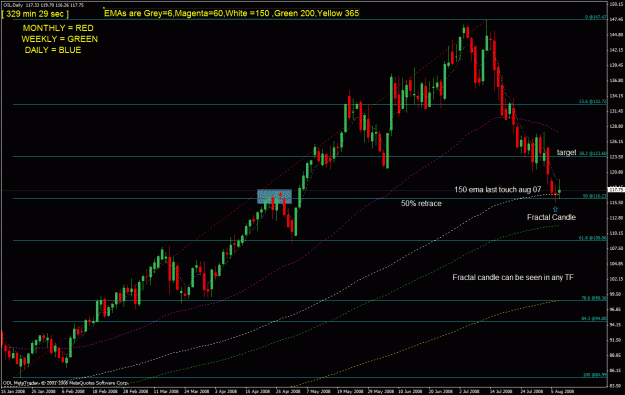
Task: Click the Fibonacci '50 @116.23' level label
Action: [x=595, y=196]
